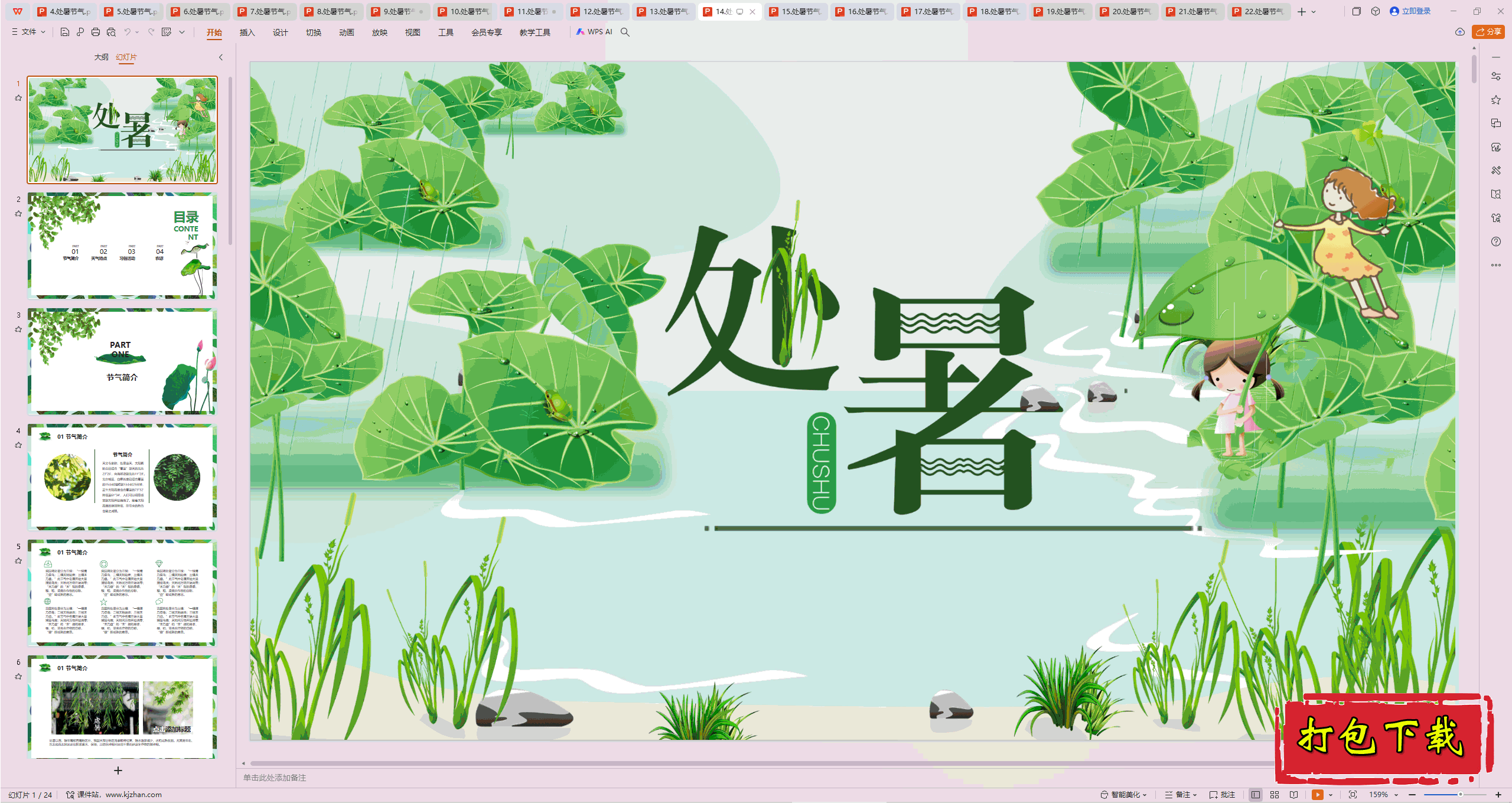Open the 切换 transitions tab
Screen dimensions: 1512x803
point(313,32)
